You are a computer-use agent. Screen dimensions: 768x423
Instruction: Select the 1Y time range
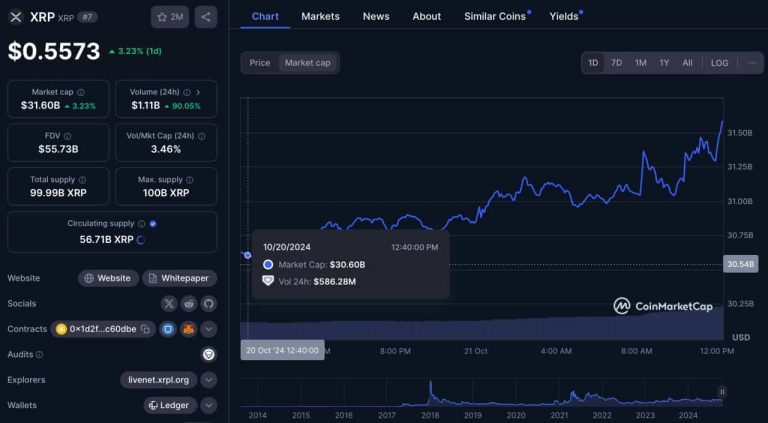pyautogui.click(x=664, y=63)
